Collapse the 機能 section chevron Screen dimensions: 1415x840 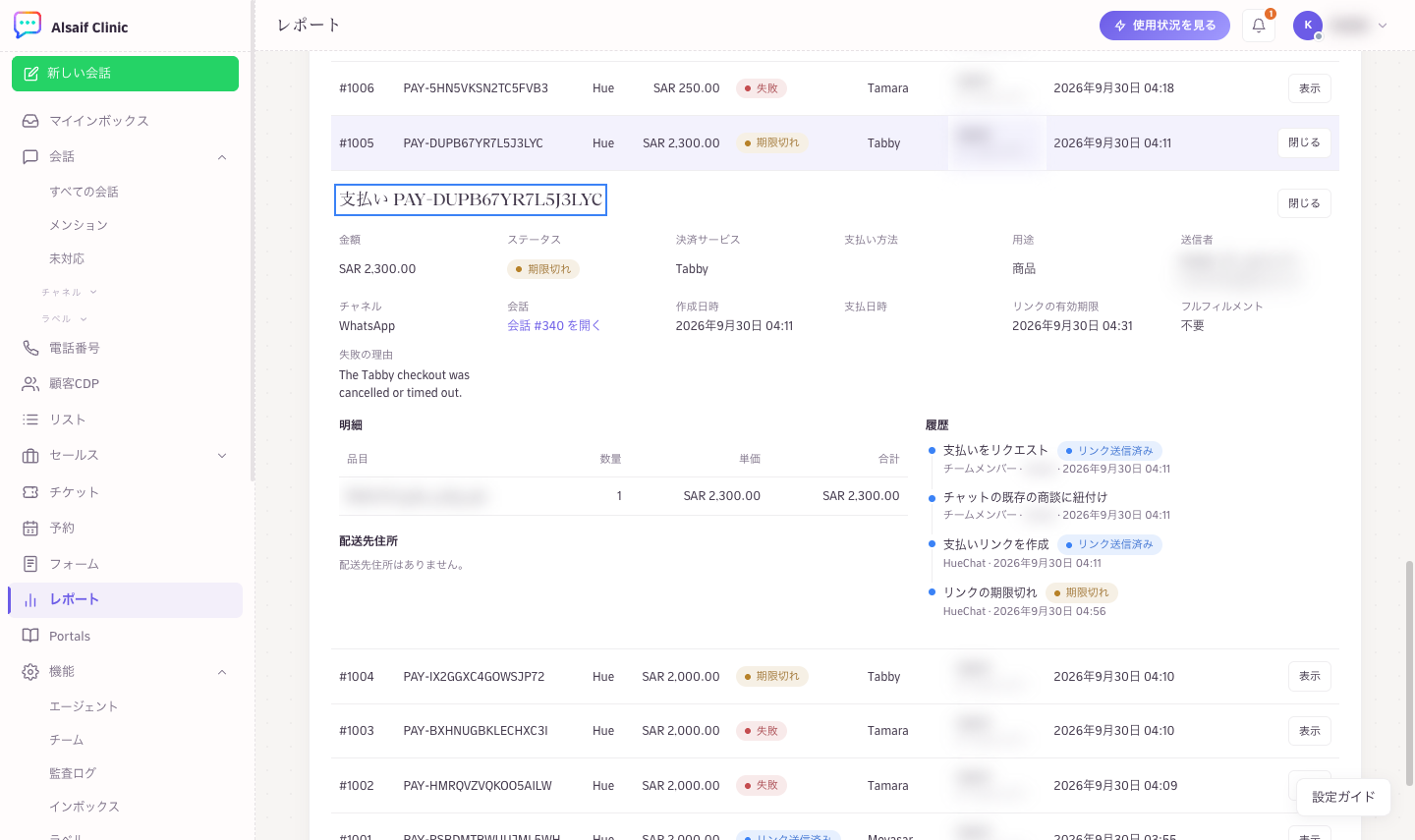click(x=222, y=672)
